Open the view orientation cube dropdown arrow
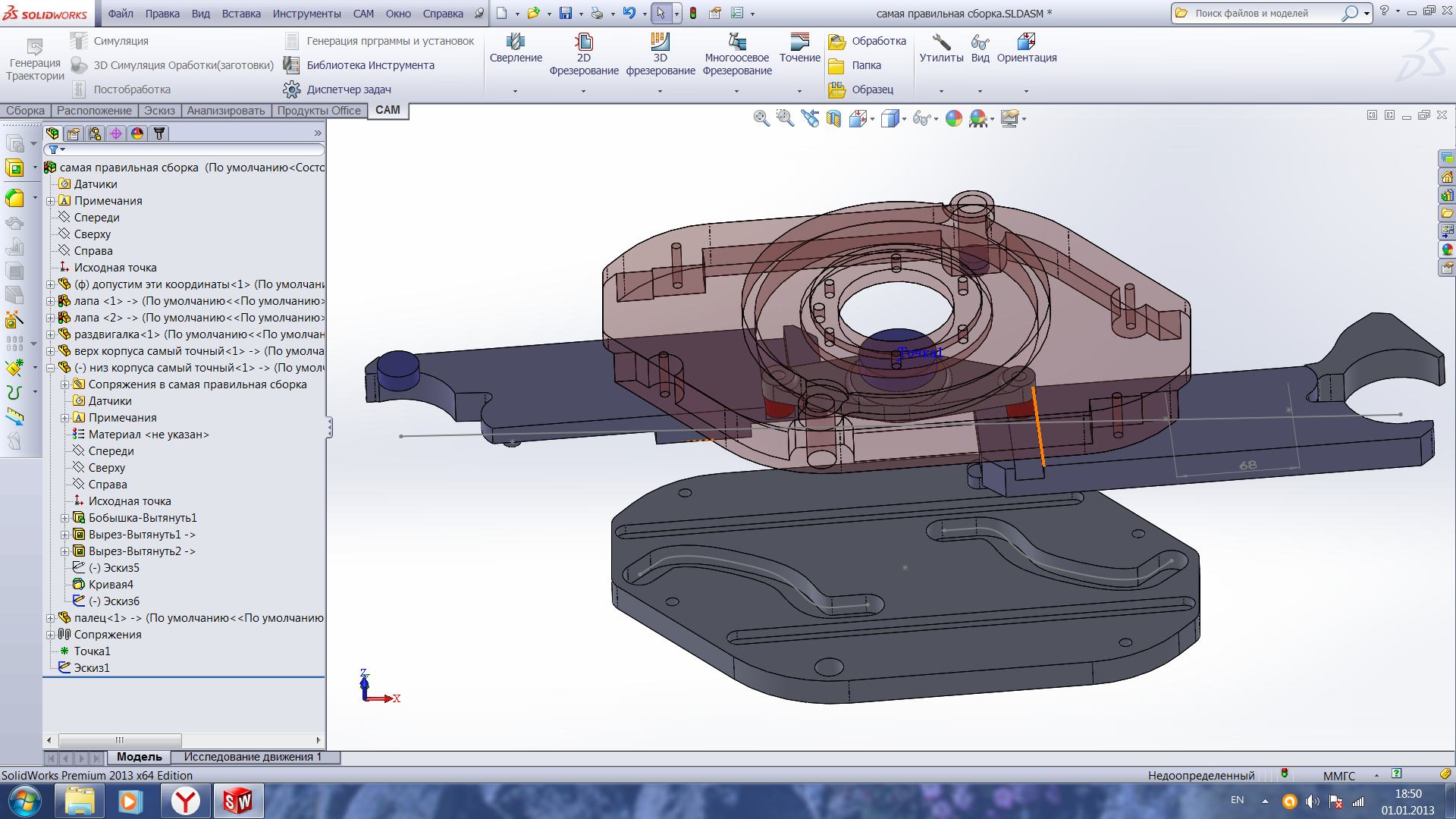The width and height of the screenshot is (1456, 819). click(x=873, y=119)
